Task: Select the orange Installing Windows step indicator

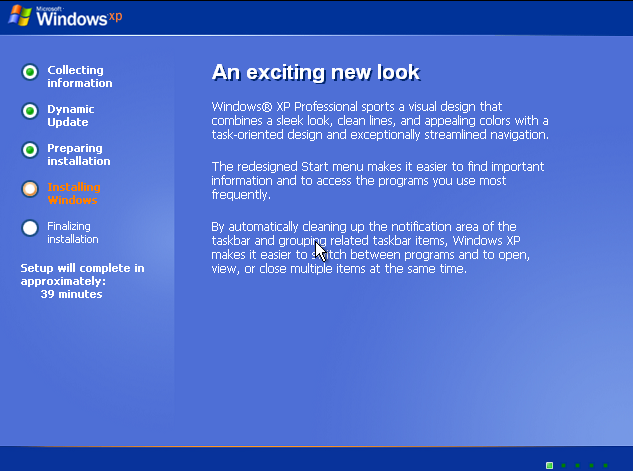Action: coord(30,188)
